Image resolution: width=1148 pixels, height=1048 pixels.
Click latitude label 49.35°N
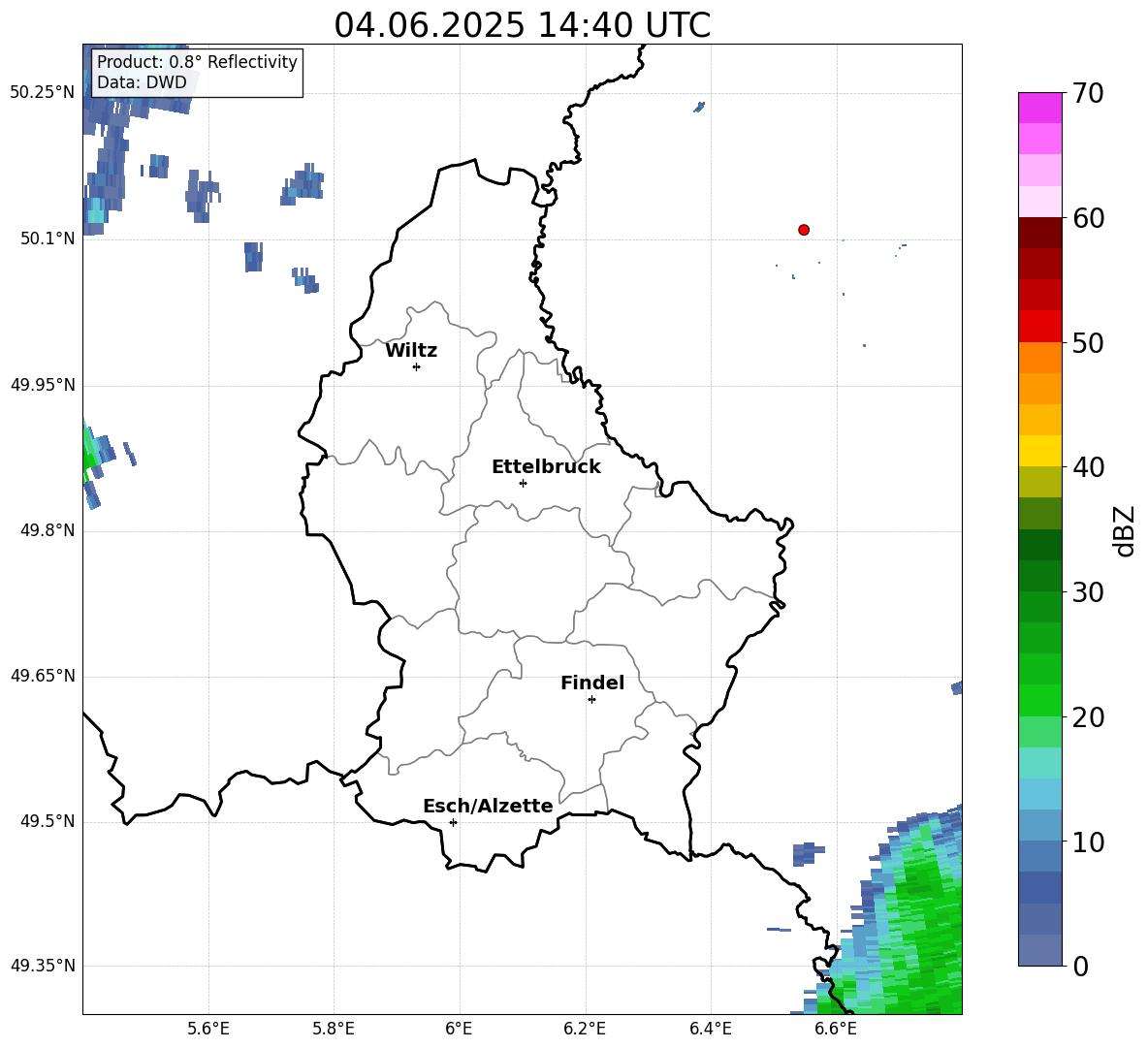[x=43, y=966]
